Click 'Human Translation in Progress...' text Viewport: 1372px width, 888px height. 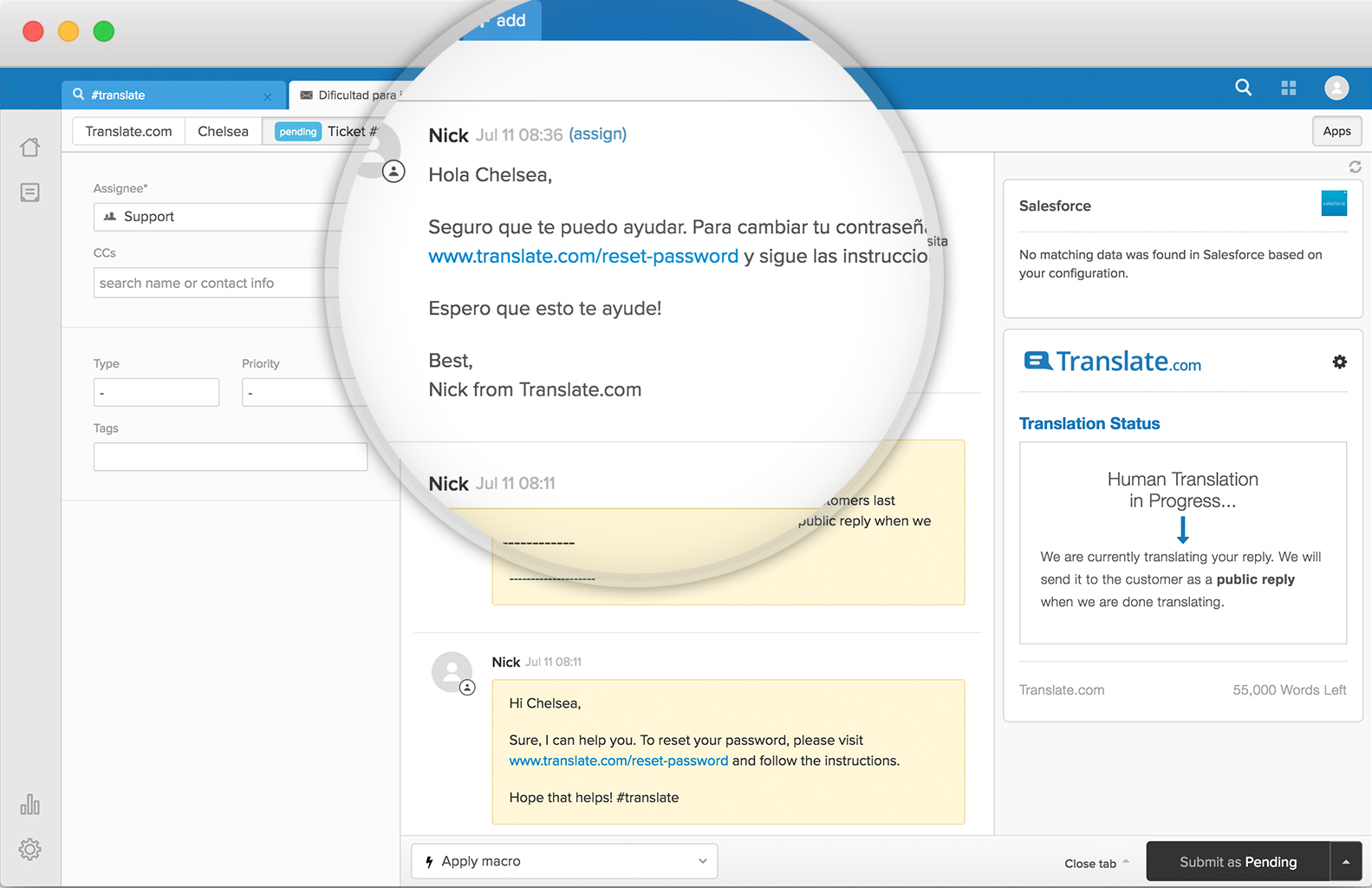tap(1182, 490)
